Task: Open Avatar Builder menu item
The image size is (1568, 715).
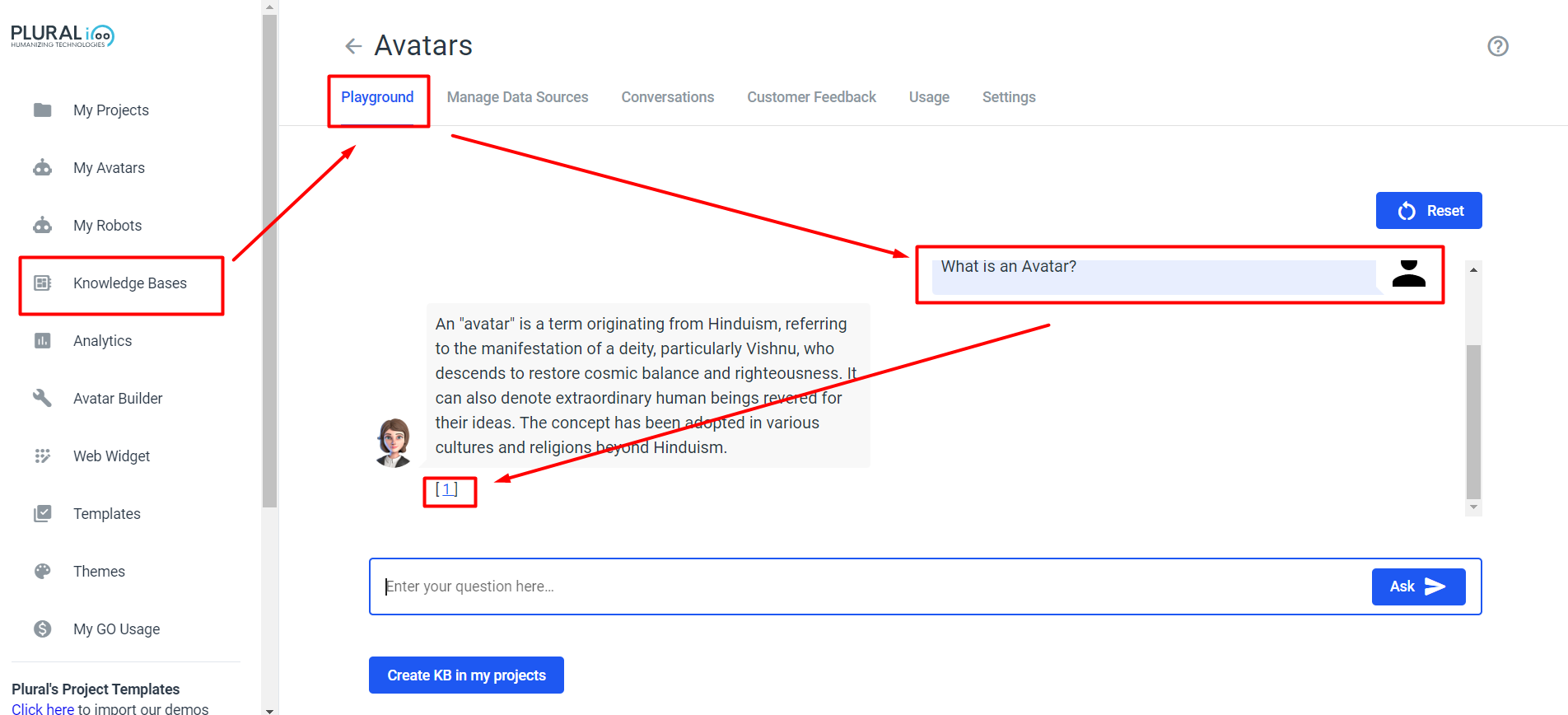Action: [x=118, y=399]
